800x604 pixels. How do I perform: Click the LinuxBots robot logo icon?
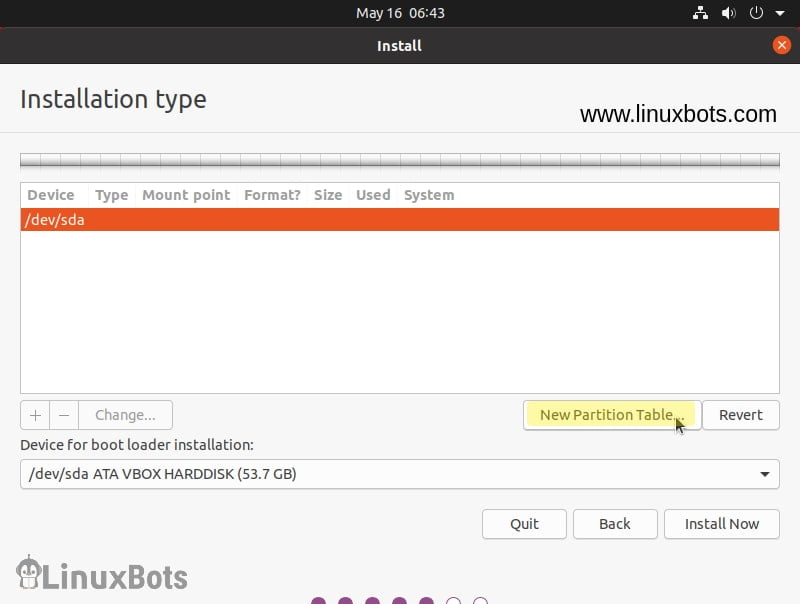27,575
